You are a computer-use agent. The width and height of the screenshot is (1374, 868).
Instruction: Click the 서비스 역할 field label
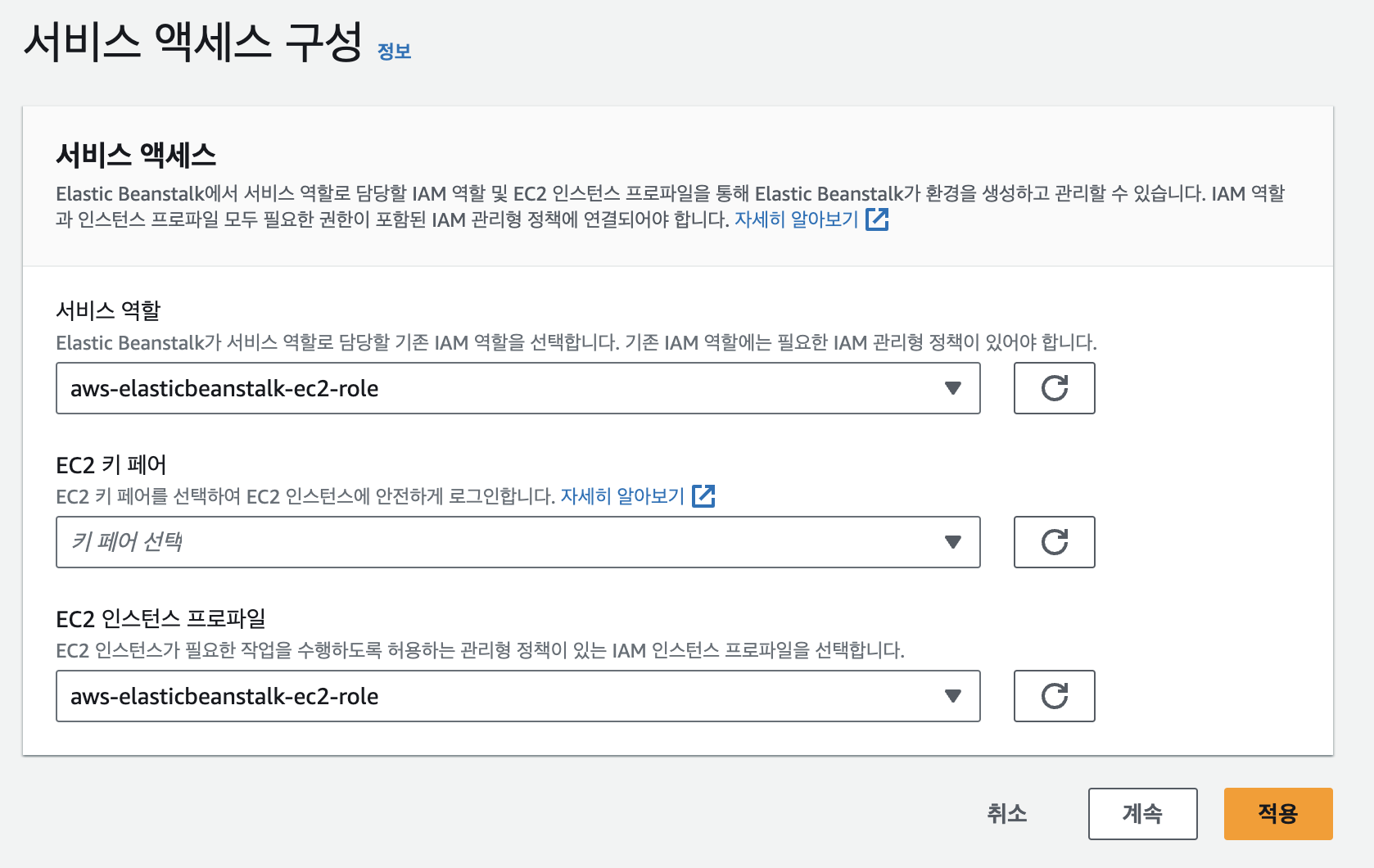pyautogui.click(x=108, y=311)
